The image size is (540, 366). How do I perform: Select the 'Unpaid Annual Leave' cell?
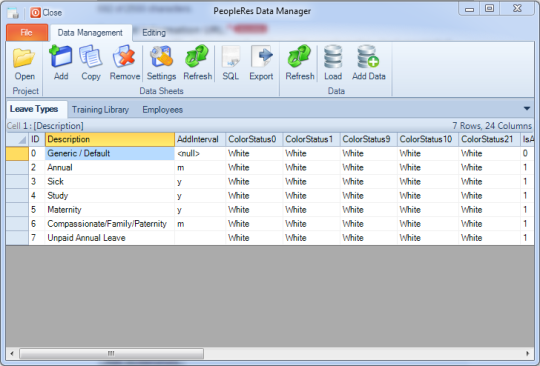[110, 238]
